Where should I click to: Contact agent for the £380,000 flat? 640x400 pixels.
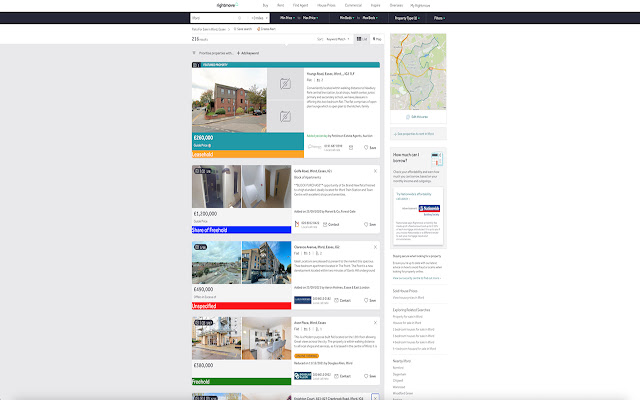[342, 376]
